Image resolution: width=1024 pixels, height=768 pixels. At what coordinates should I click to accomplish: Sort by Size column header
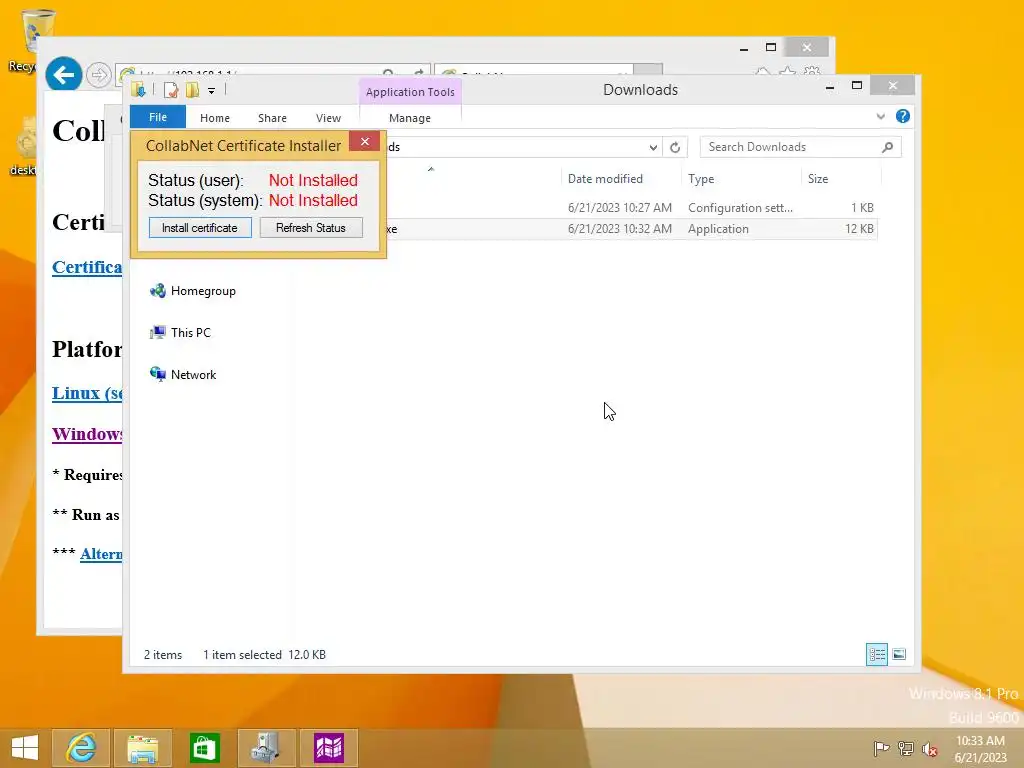[x=818, y=179]
